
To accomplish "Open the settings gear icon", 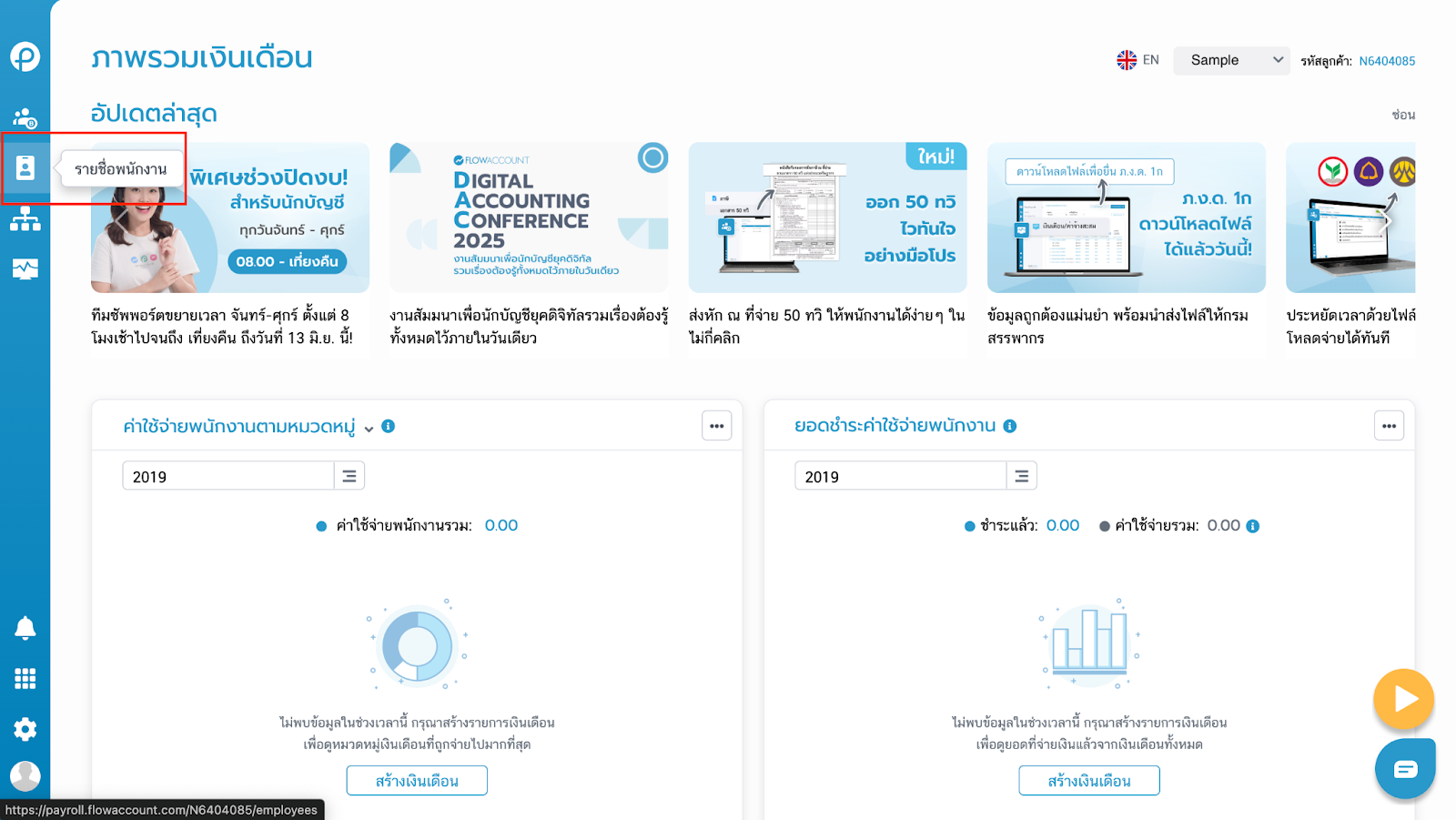I will (25, 729).
